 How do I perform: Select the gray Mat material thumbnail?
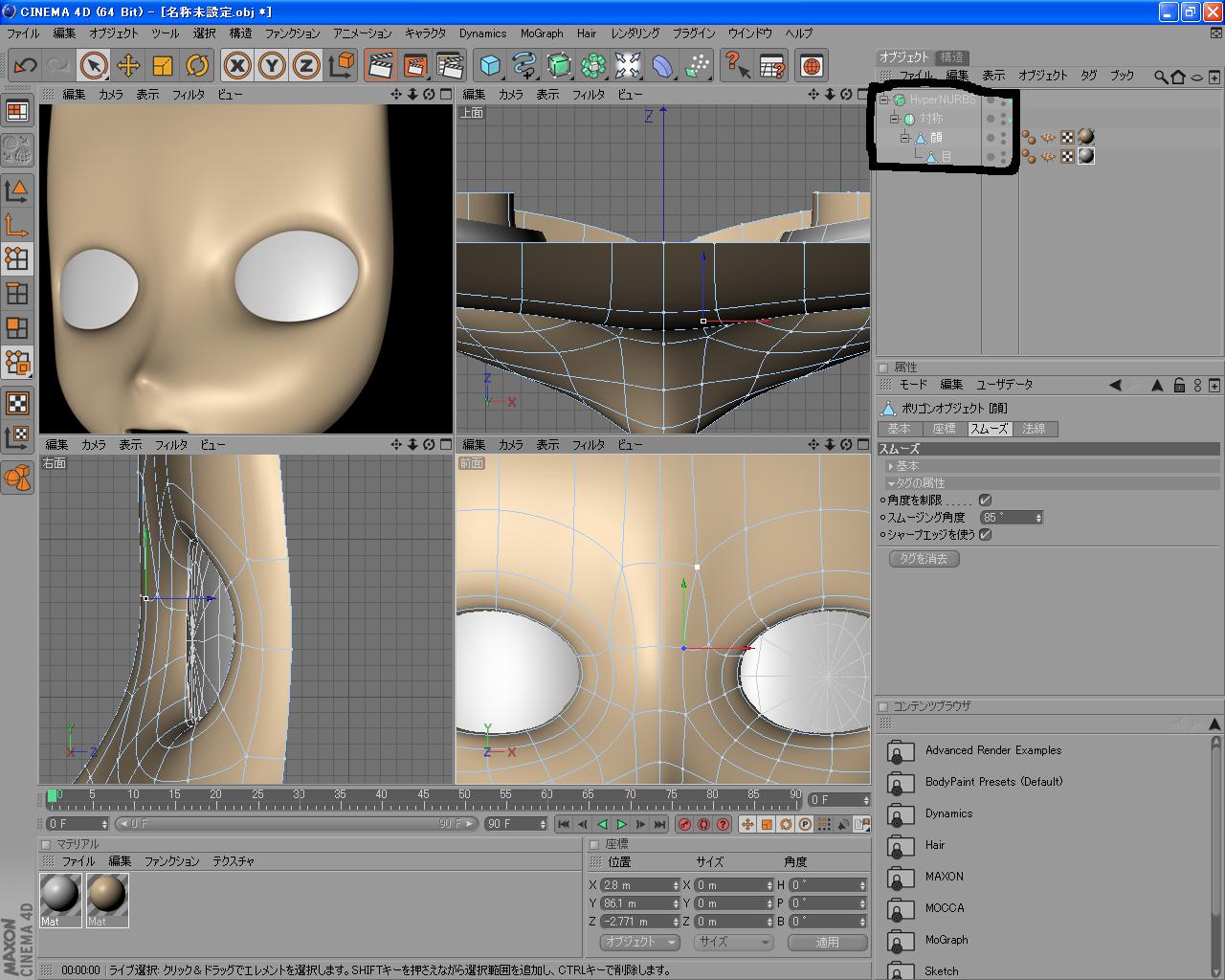(60, 900)
